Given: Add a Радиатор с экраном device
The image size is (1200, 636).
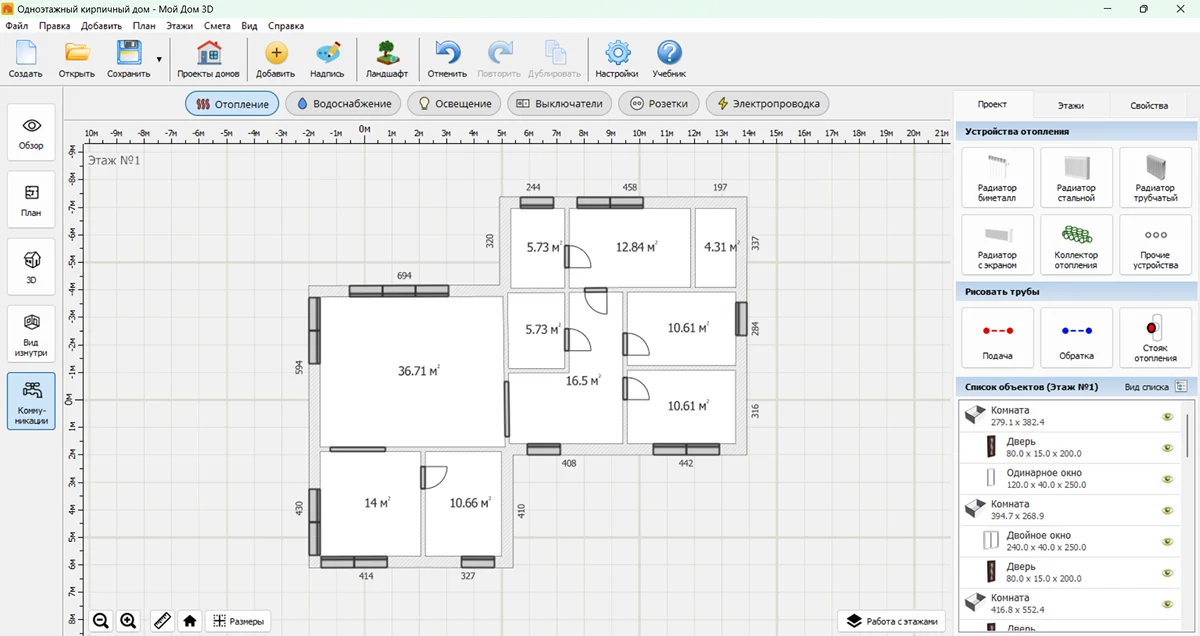Looking at the screenshot, I should pos(997,244).
